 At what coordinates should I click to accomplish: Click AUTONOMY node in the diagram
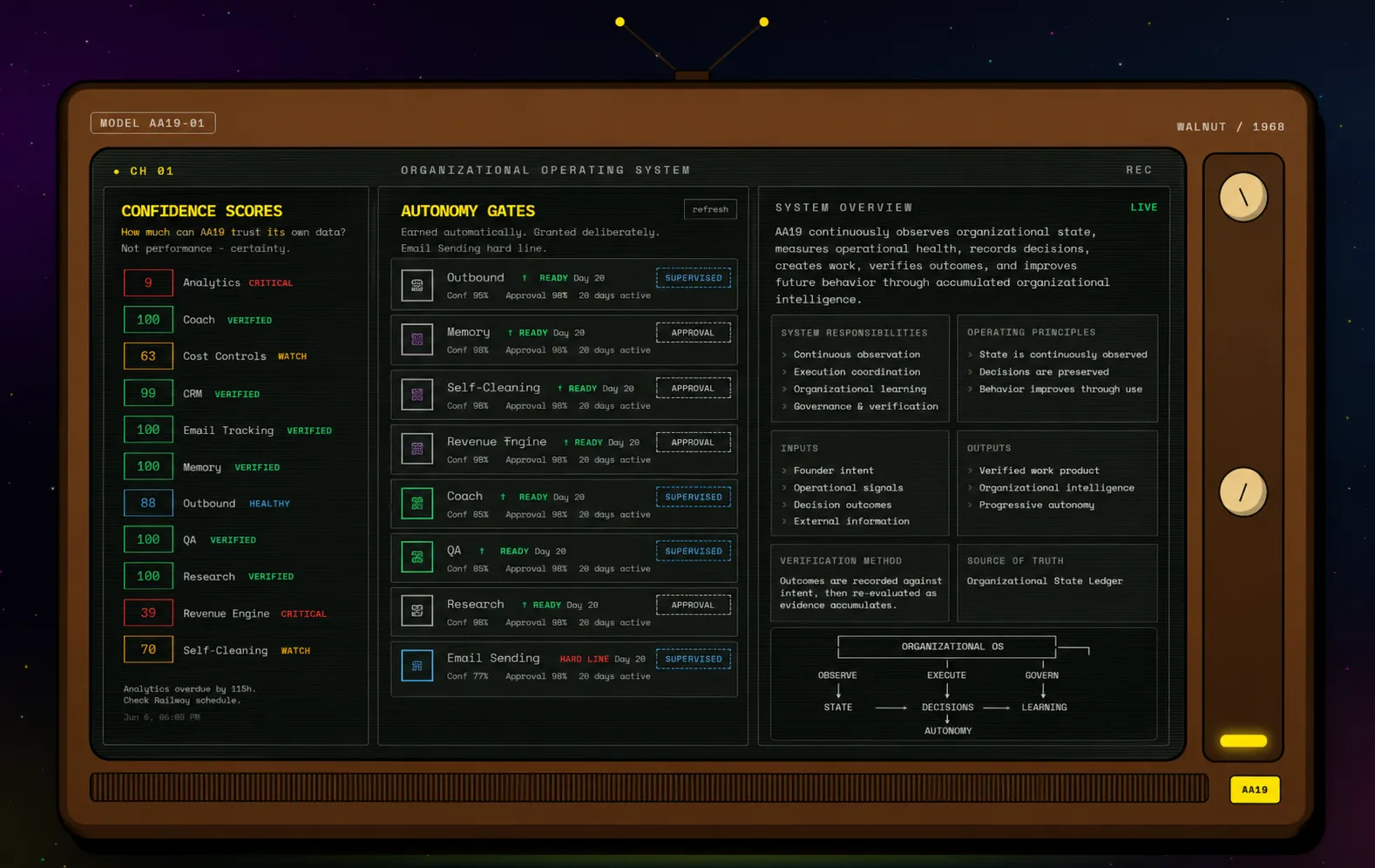click(x=948, y=731)
